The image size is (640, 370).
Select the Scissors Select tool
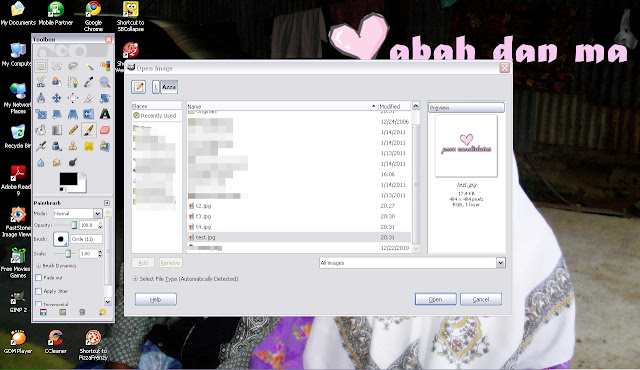pos(41,82)
